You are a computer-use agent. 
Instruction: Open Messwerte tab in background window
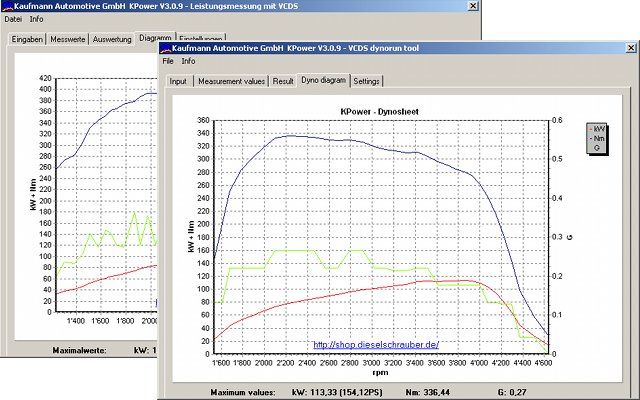(x=68, y=39)
